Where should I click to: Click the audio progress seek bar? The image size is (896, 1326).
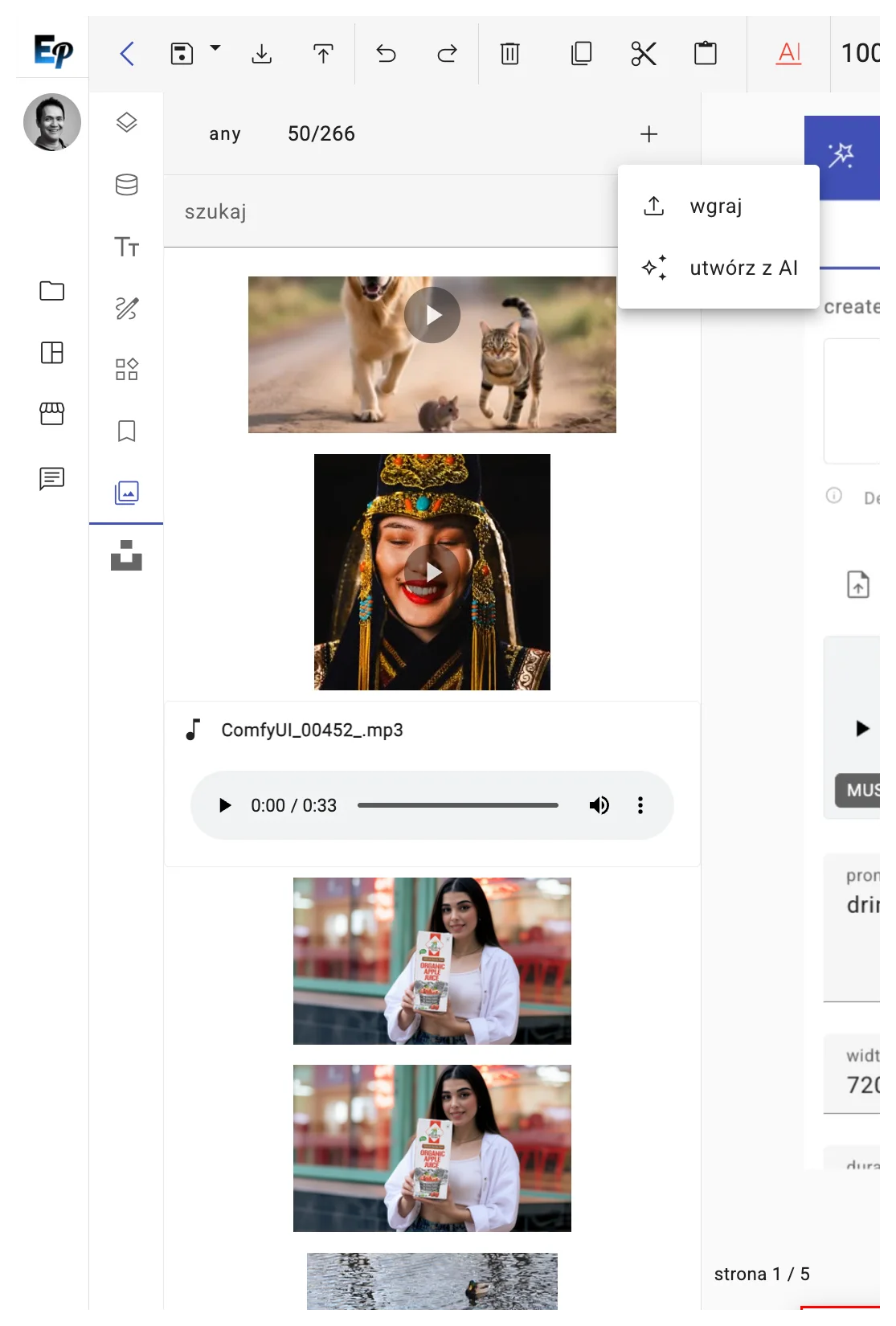click(x=457, y=805)
